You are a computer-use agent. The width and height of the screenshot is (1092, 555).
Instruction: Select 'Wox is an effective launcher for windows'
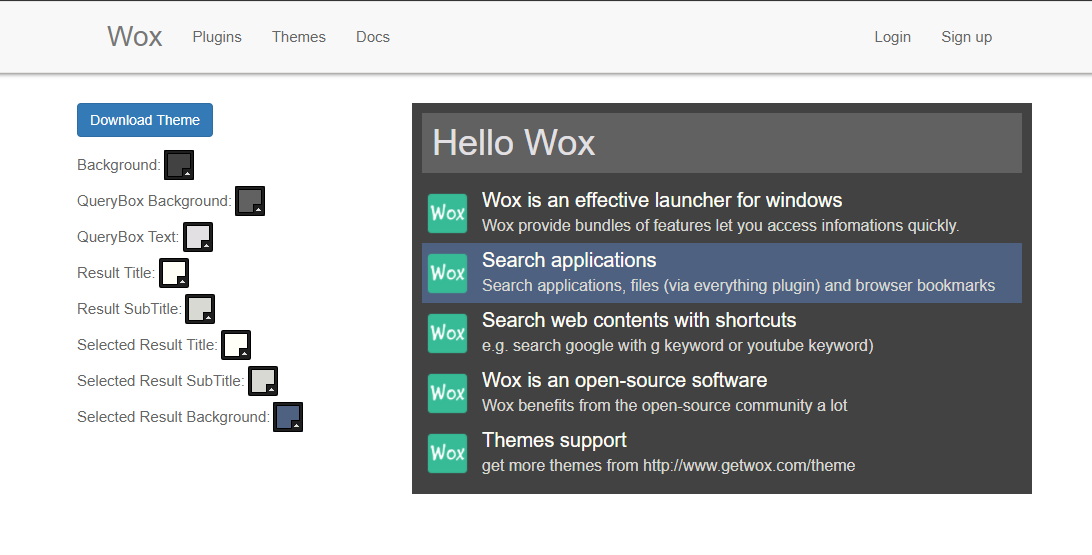(x=662, y=201)
